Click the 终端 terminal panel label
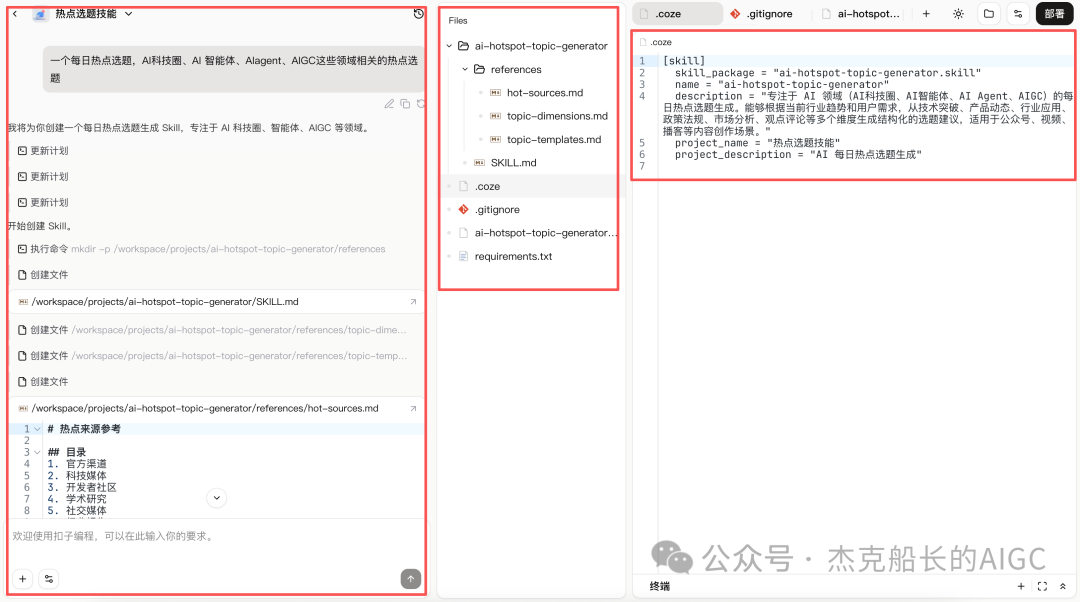The image size is (1080, 602). click(x=659, y=587)
